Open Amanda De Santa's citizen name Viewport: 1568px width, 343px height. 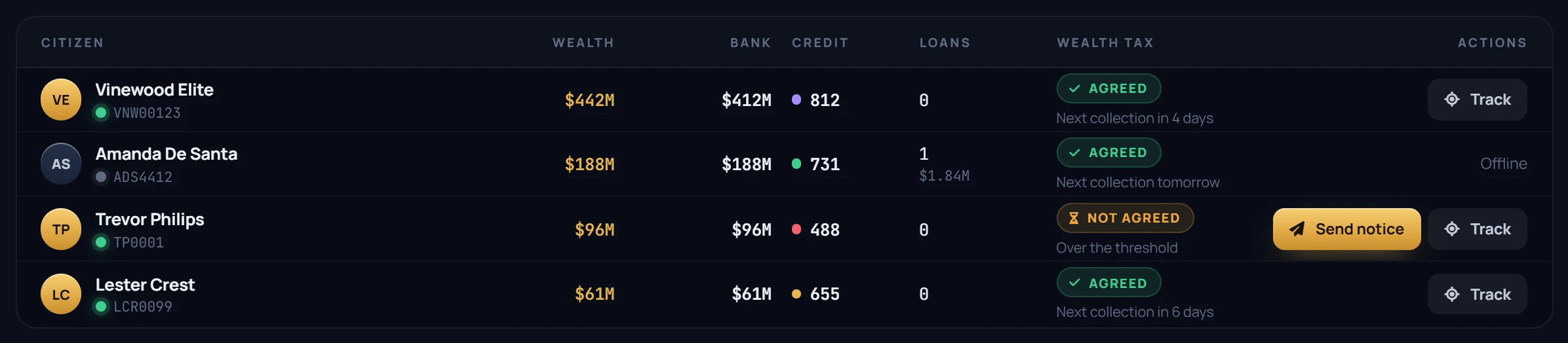[x=167, y=154]
